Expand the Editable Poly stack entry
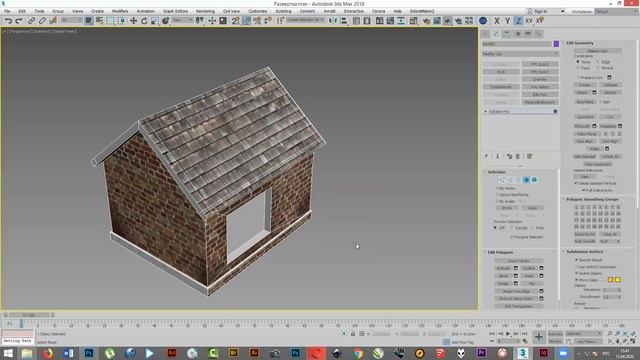 pos(486,111)
